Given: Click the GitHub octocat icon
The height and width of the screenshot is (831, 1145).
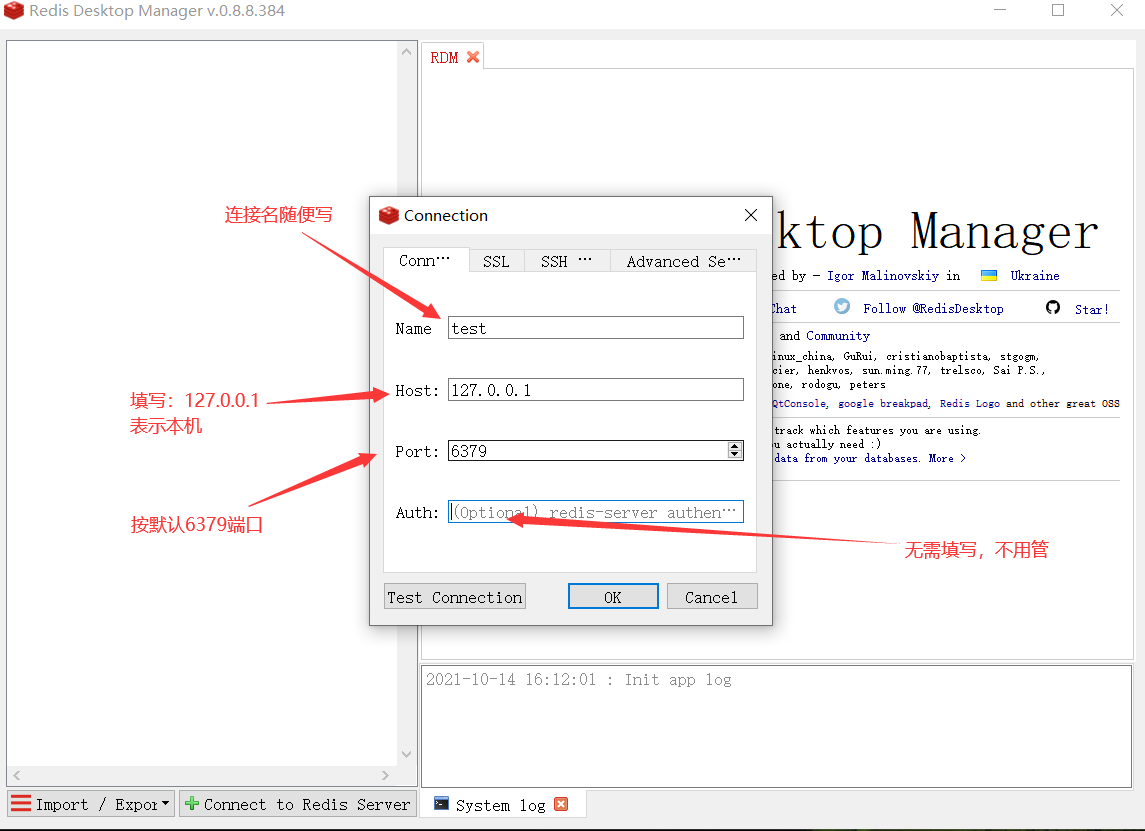Looking at the screenshot, I should (1053, 307).
